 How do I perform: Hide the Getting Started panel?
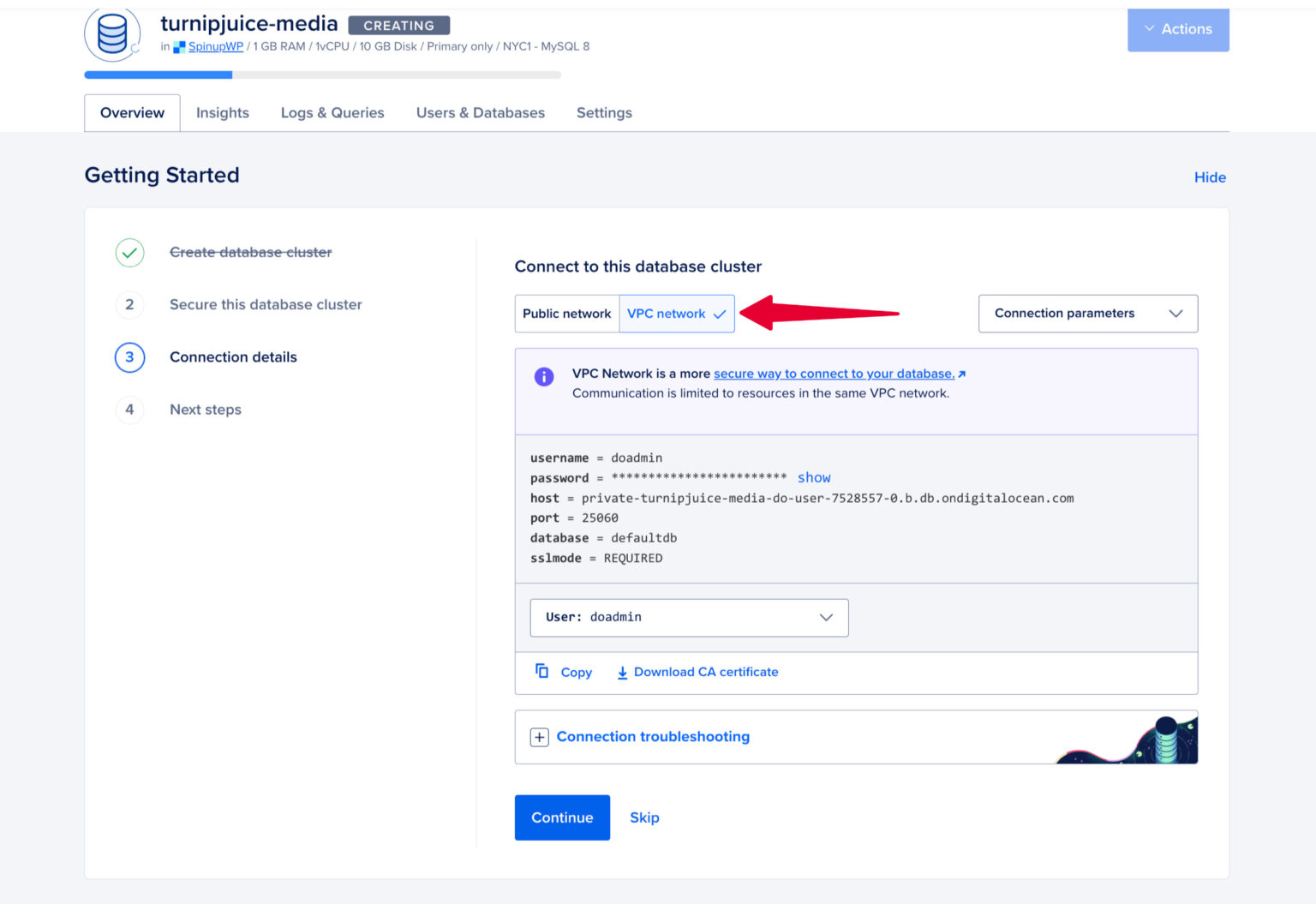tap(1210, 177)
